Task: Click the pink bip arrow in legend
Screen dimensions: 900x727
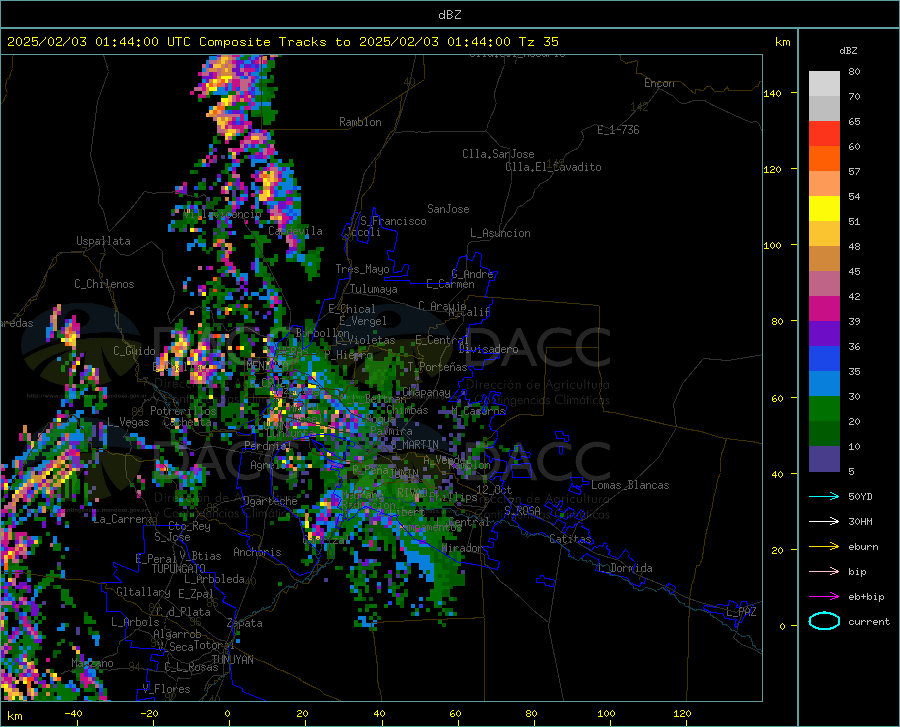Action: pos(824,572)
